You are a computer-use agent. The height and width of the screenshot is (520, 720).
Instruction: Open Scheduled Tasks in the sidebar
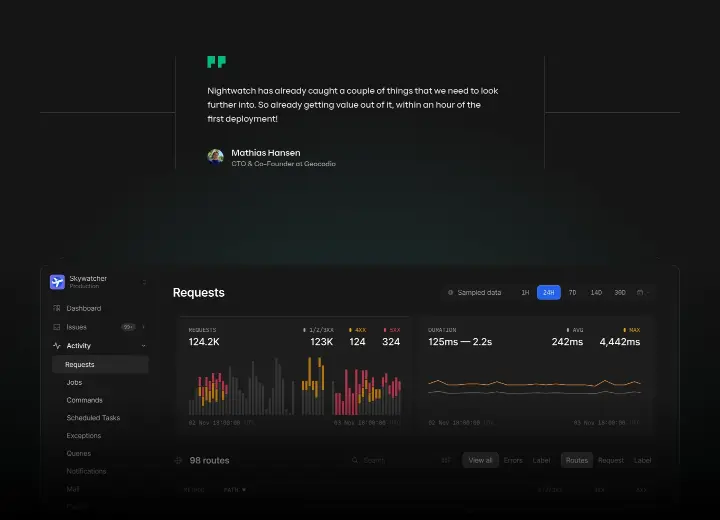coord(93,418)
